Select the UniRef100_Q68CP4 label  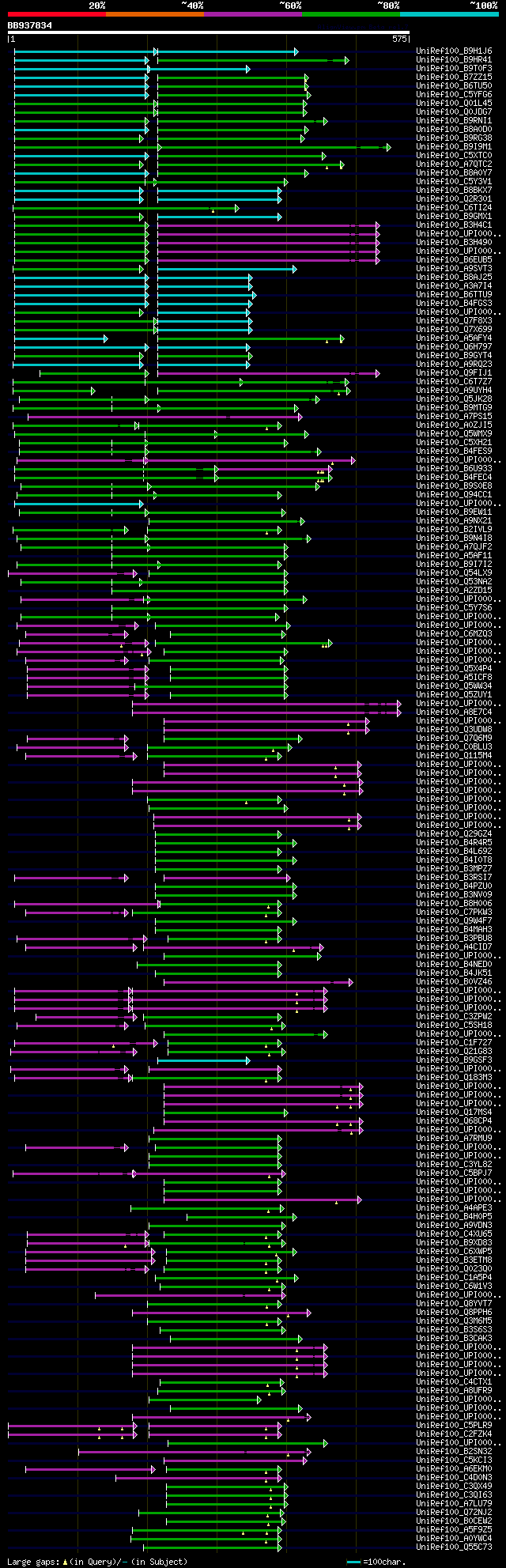(x=454, y=1121)
